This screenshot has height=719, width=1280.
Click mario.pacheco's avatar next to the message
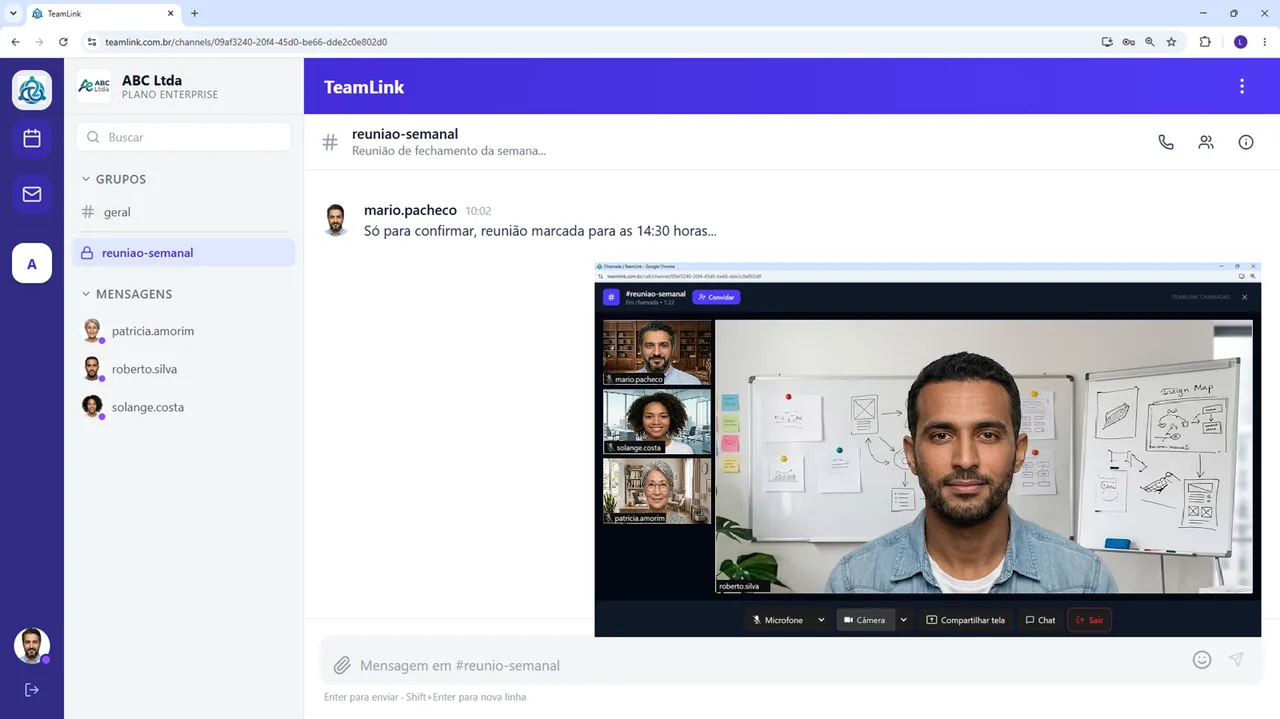click(336, 220)
